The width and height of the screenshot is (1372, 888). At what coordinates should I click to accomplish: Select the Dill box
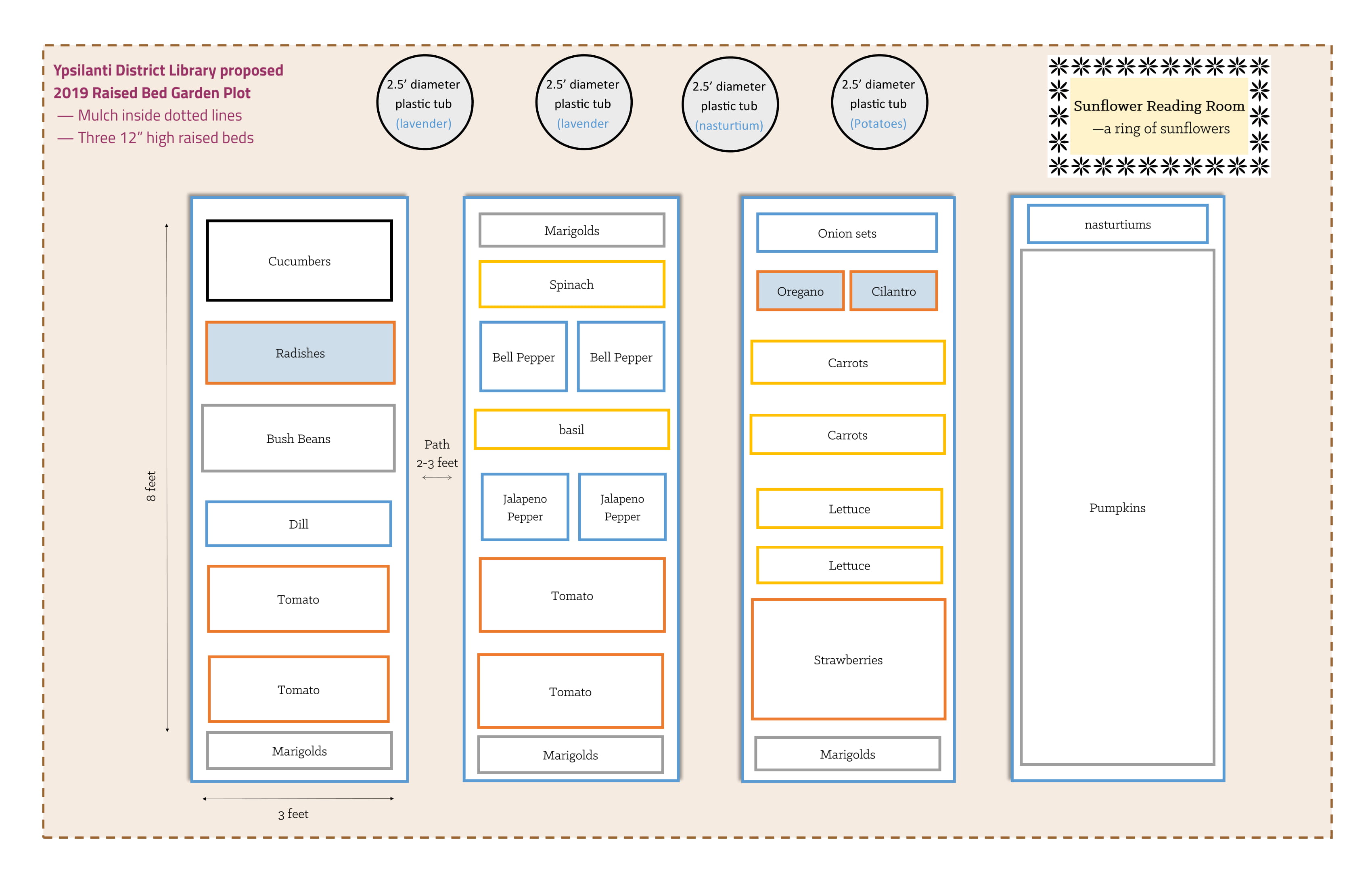[299, 524]
